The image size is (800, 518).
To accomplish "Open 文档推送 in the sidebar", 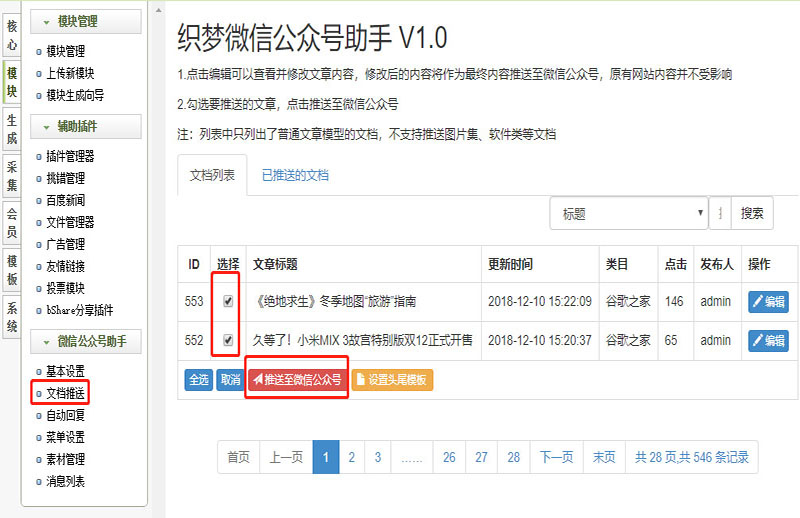I will pos(65,393).
